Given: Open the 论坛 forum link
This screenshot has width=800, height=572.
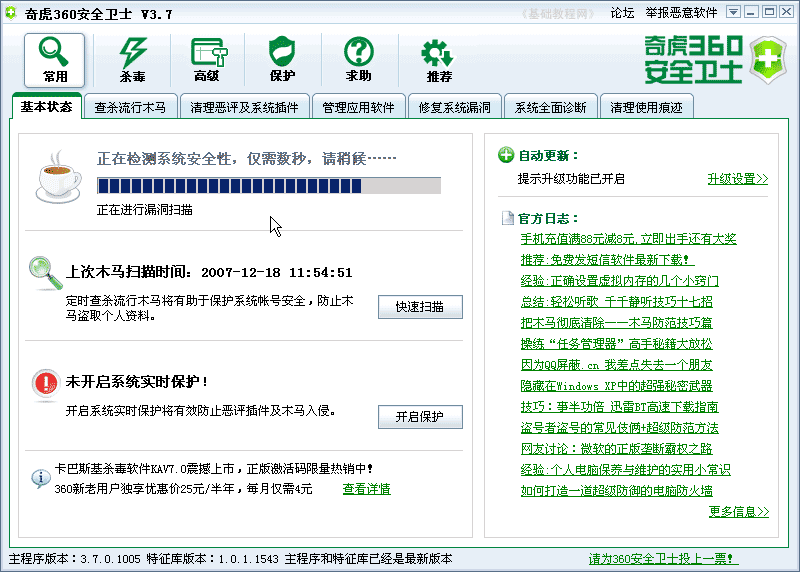Looking at the screenshot, I should [x=622, y=13].
